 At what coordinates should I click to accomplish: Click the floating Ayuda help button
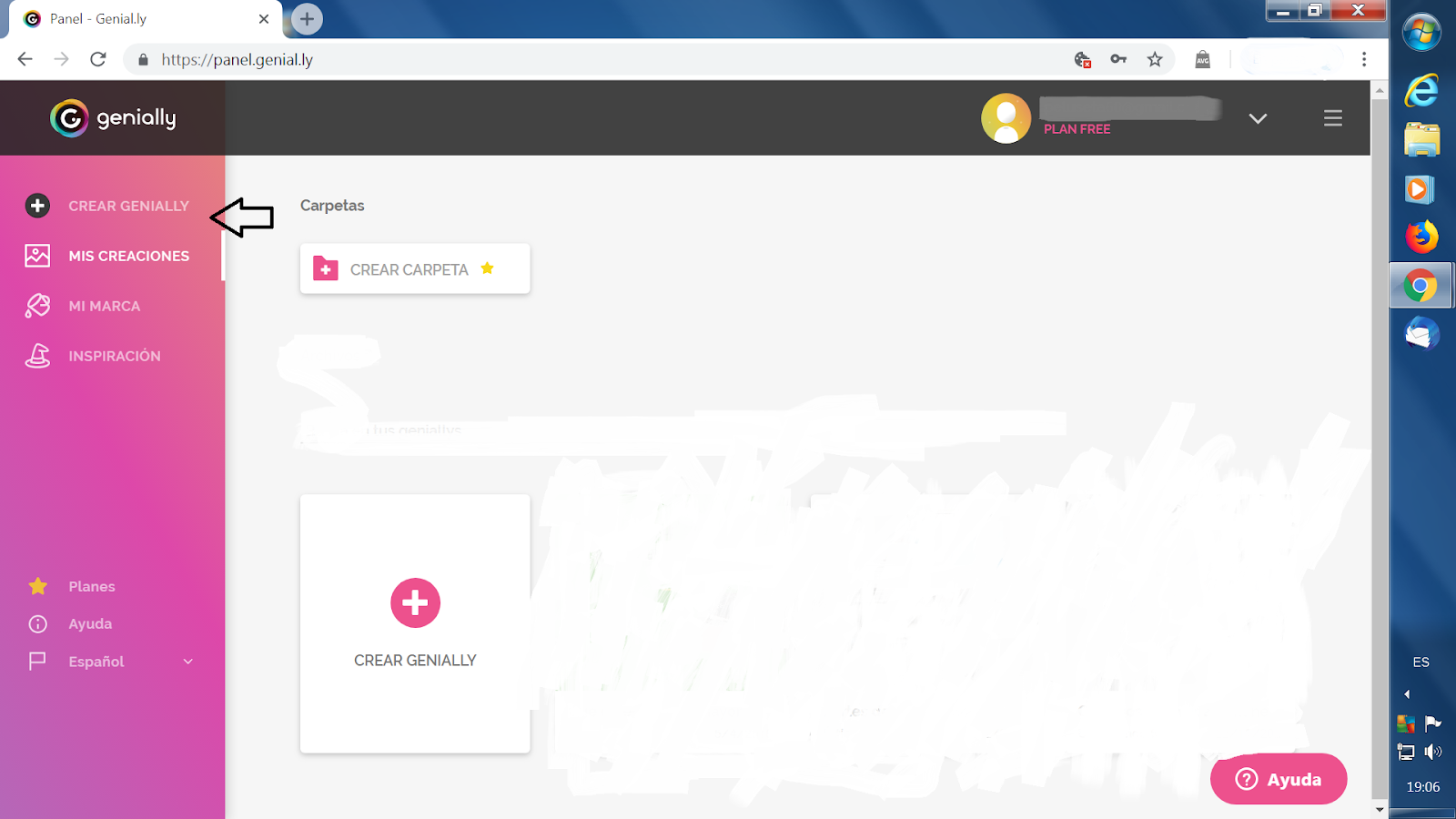1278,779
